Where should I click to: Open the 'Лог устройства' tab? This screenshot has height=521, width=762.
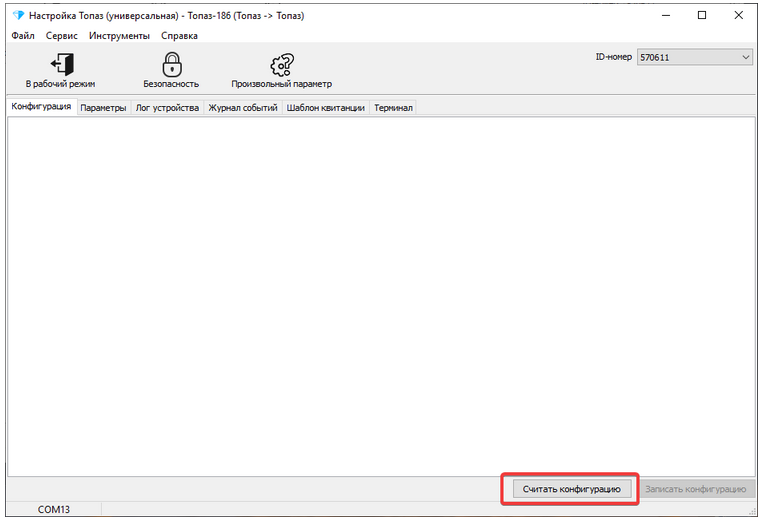(x=167, y=108)
